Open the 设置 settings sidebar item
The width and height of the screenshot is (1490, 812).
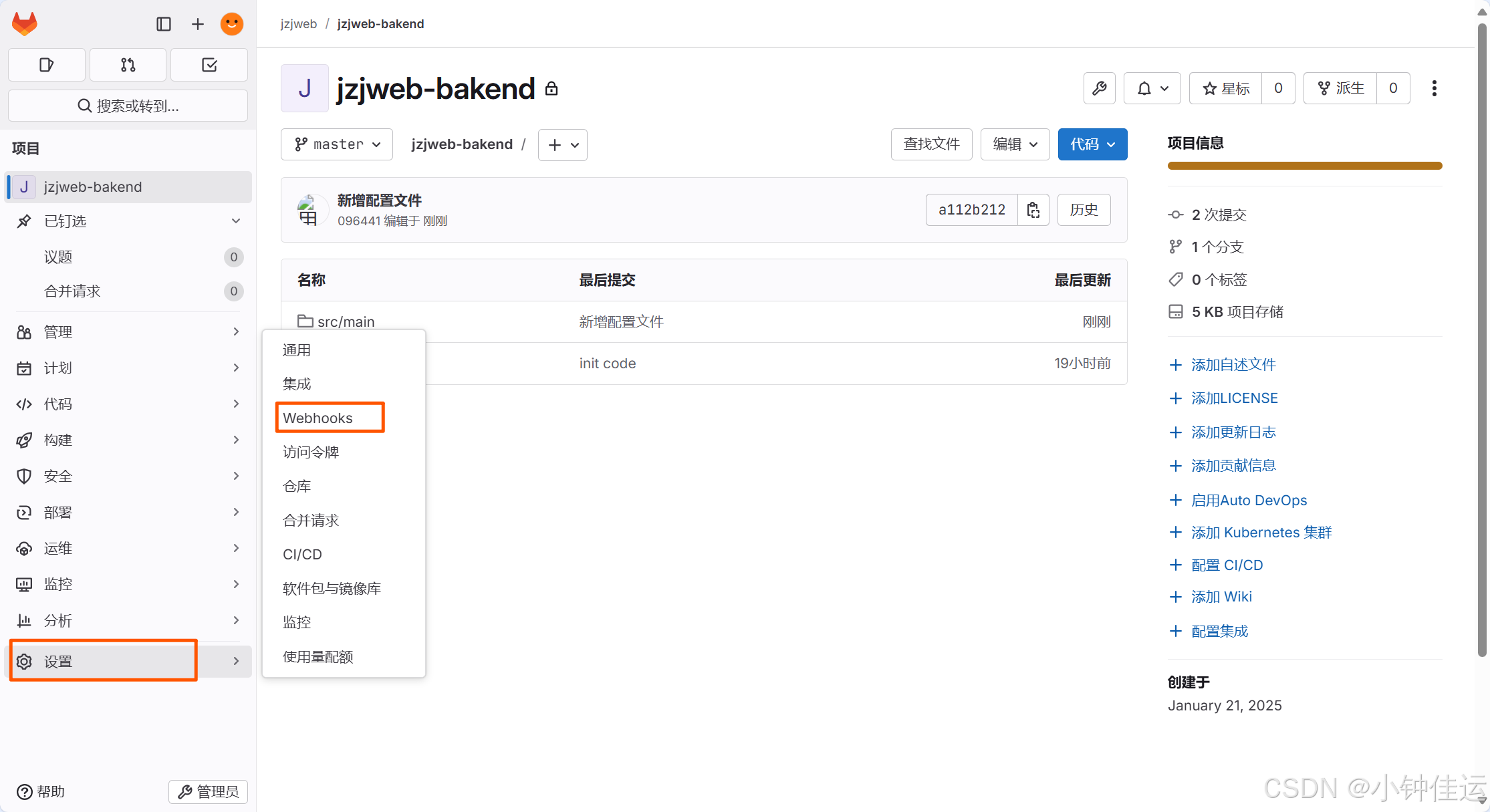[129, 661]
